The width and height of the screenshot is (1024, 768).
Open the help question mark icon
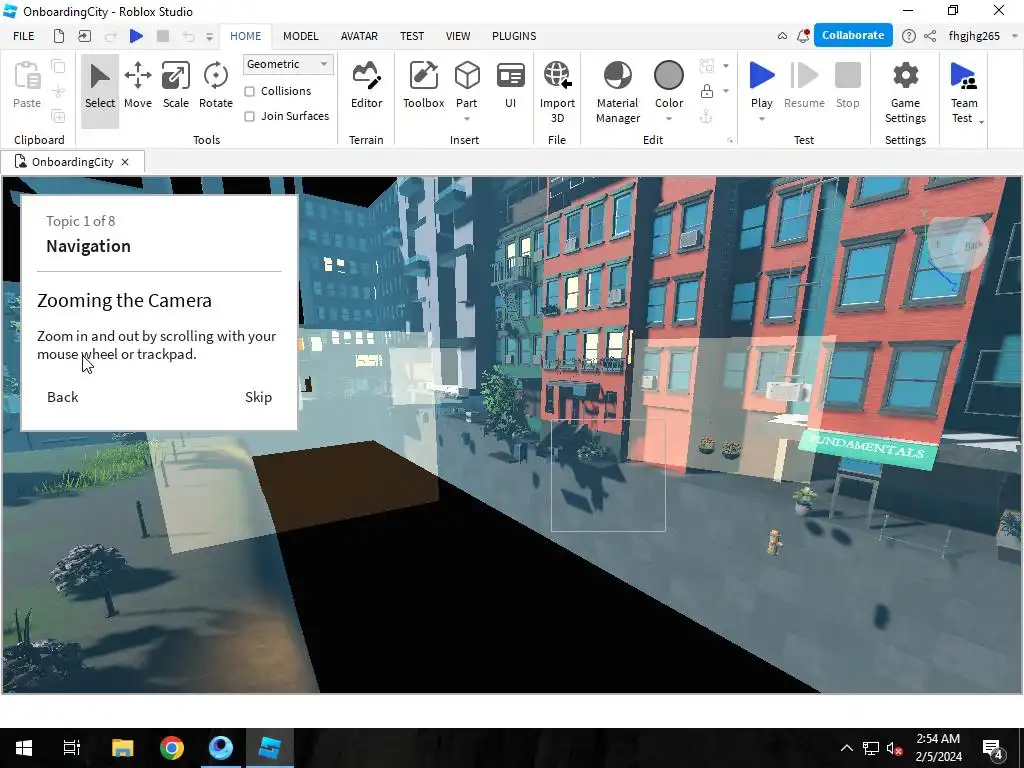pyautogui.click(x=908, y=36)
